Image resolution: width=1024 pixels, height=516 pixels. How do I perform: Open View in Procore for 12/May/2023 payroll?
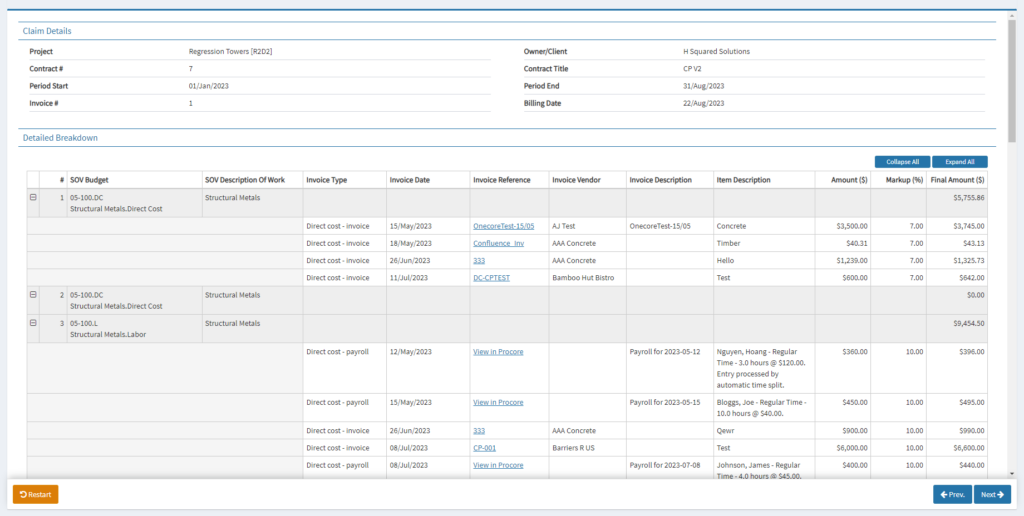(498, 352)
